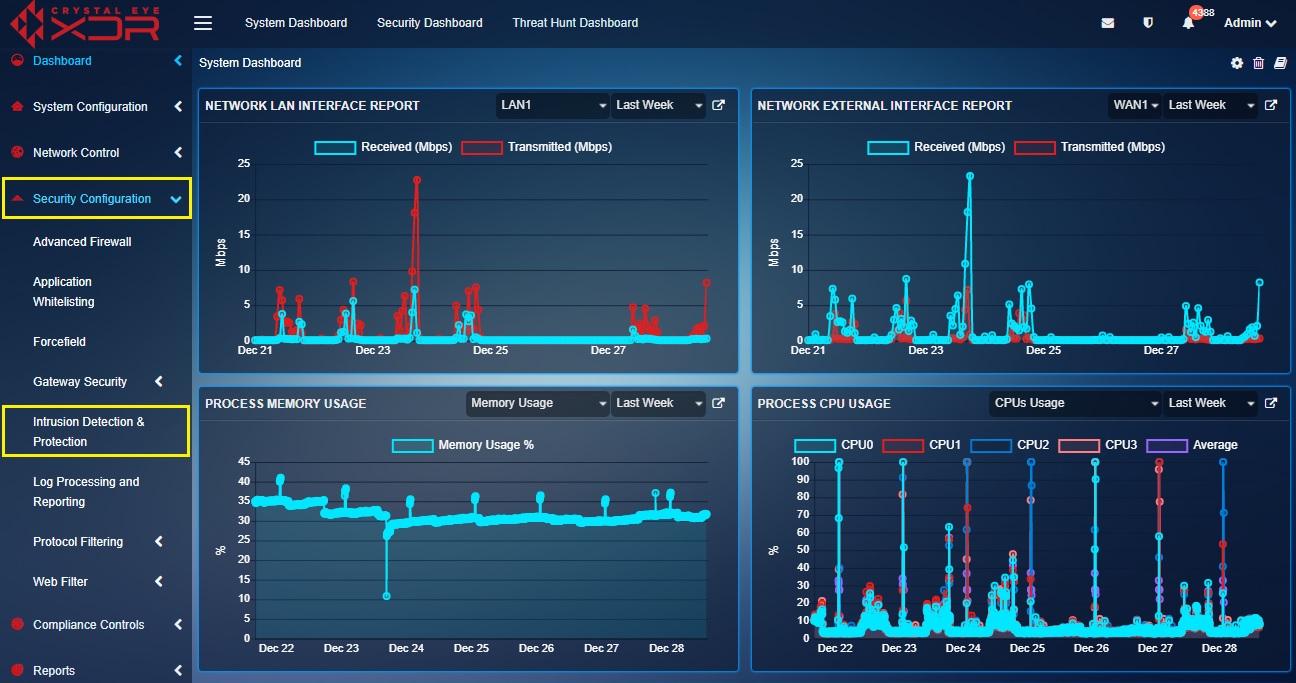Screen dimensions: 1296x683
Task: Toggle CPU1 series legend swatch
Action: (x=903, y=445)
